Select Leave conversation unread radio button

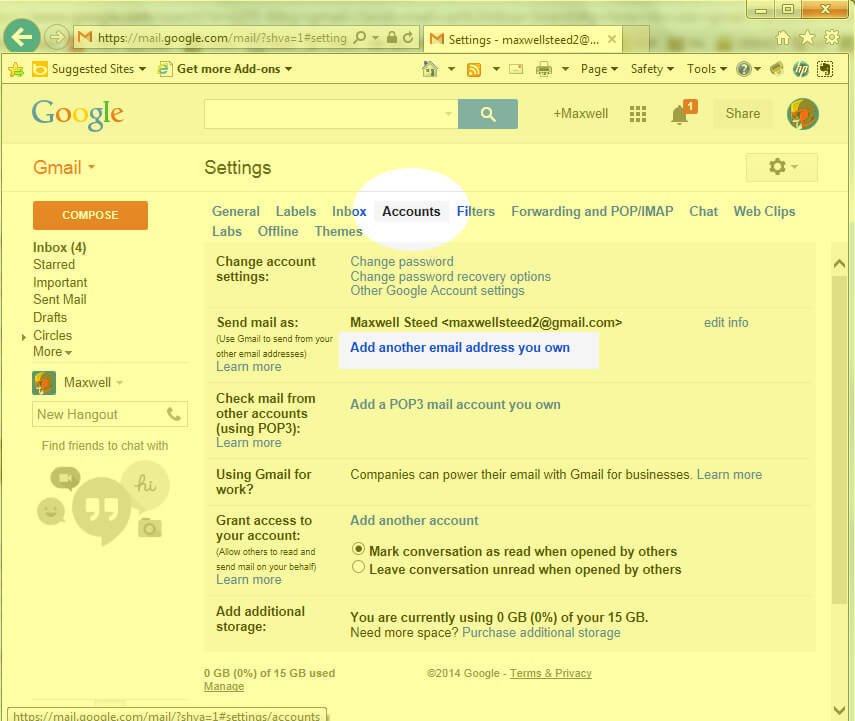pos(358,567)
